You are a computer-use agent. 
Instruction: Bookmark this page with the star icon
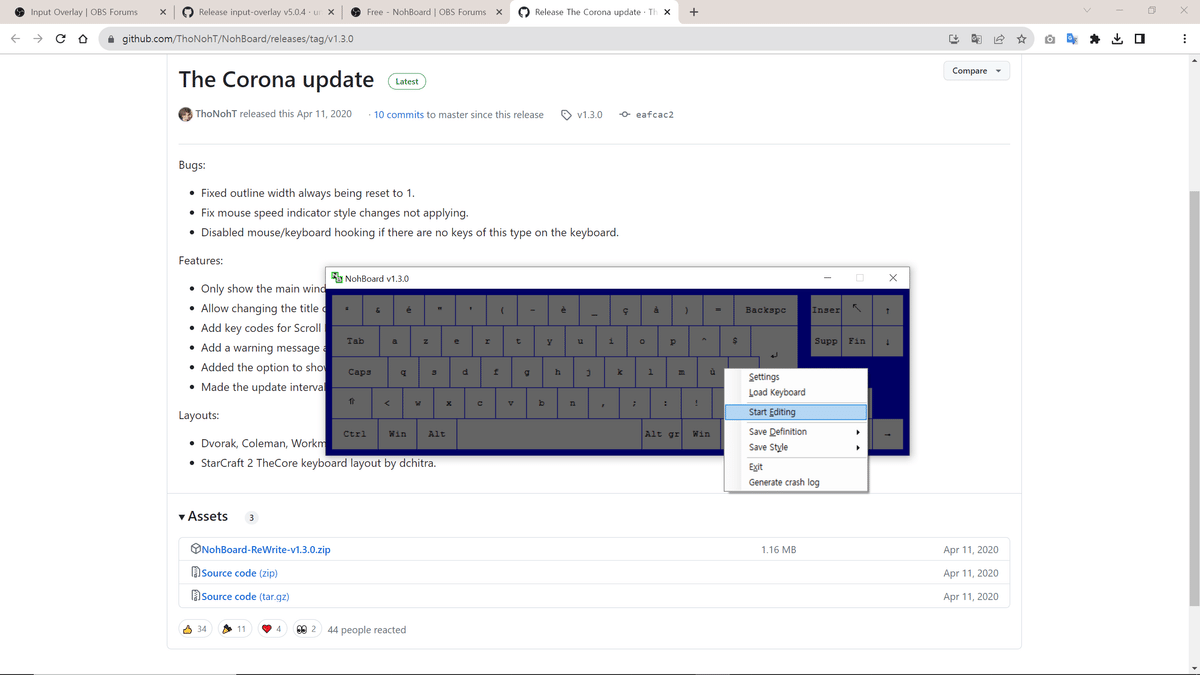pyautogui.click(x=1021, y=39)
